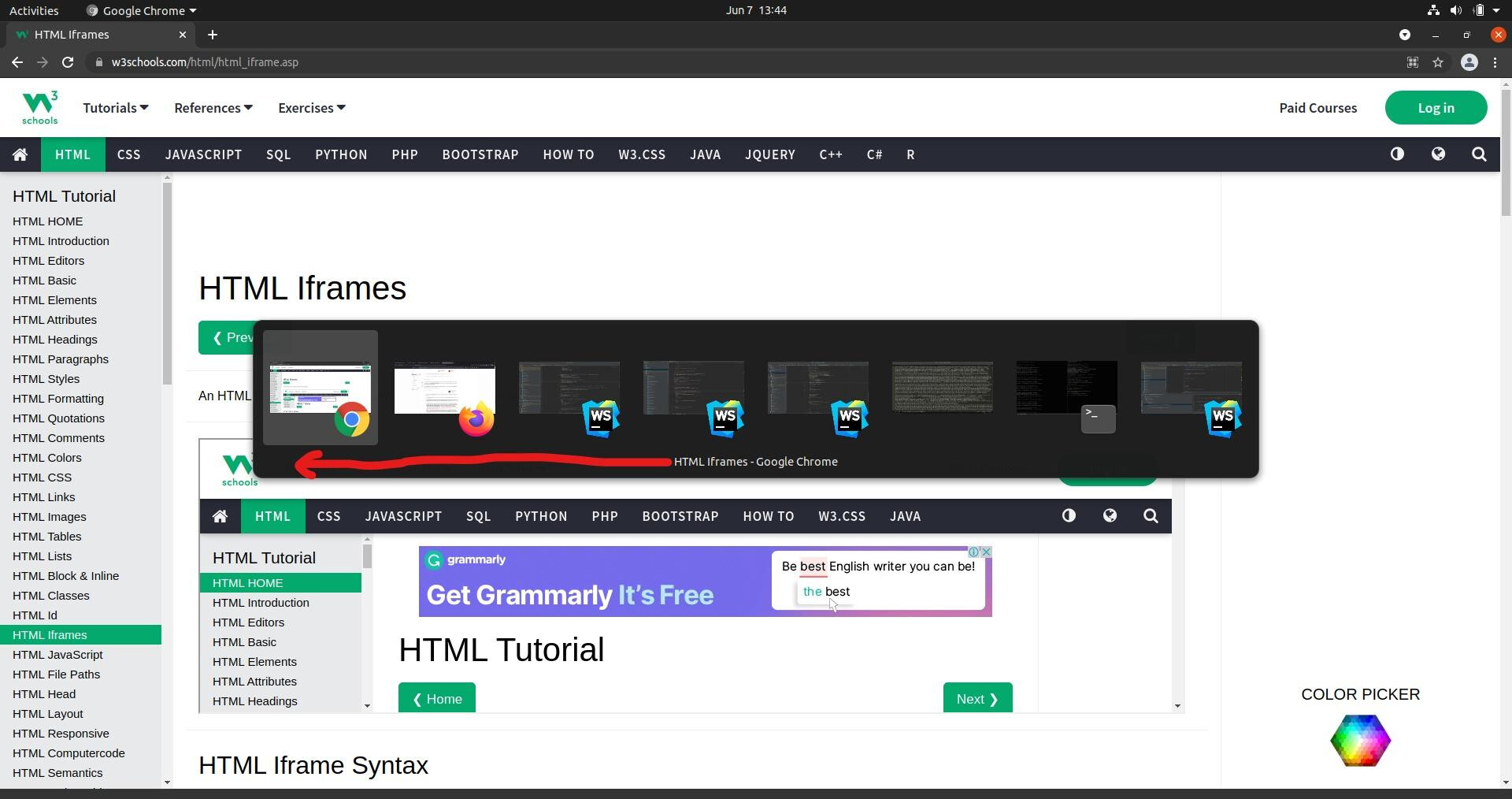Open the globe translate icon

[1438, 154]
